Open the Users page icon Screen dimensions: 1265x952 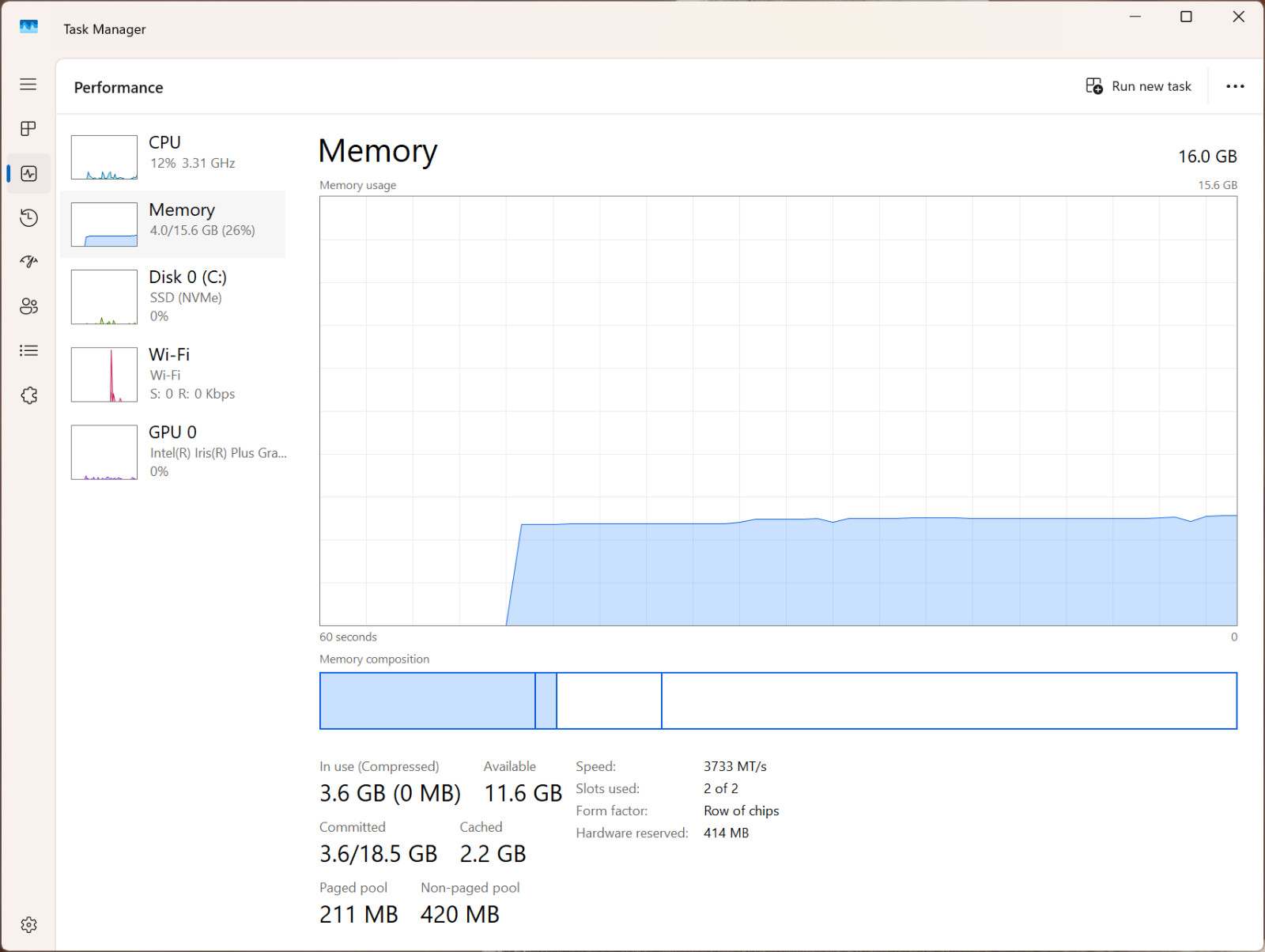click(28, 306)
